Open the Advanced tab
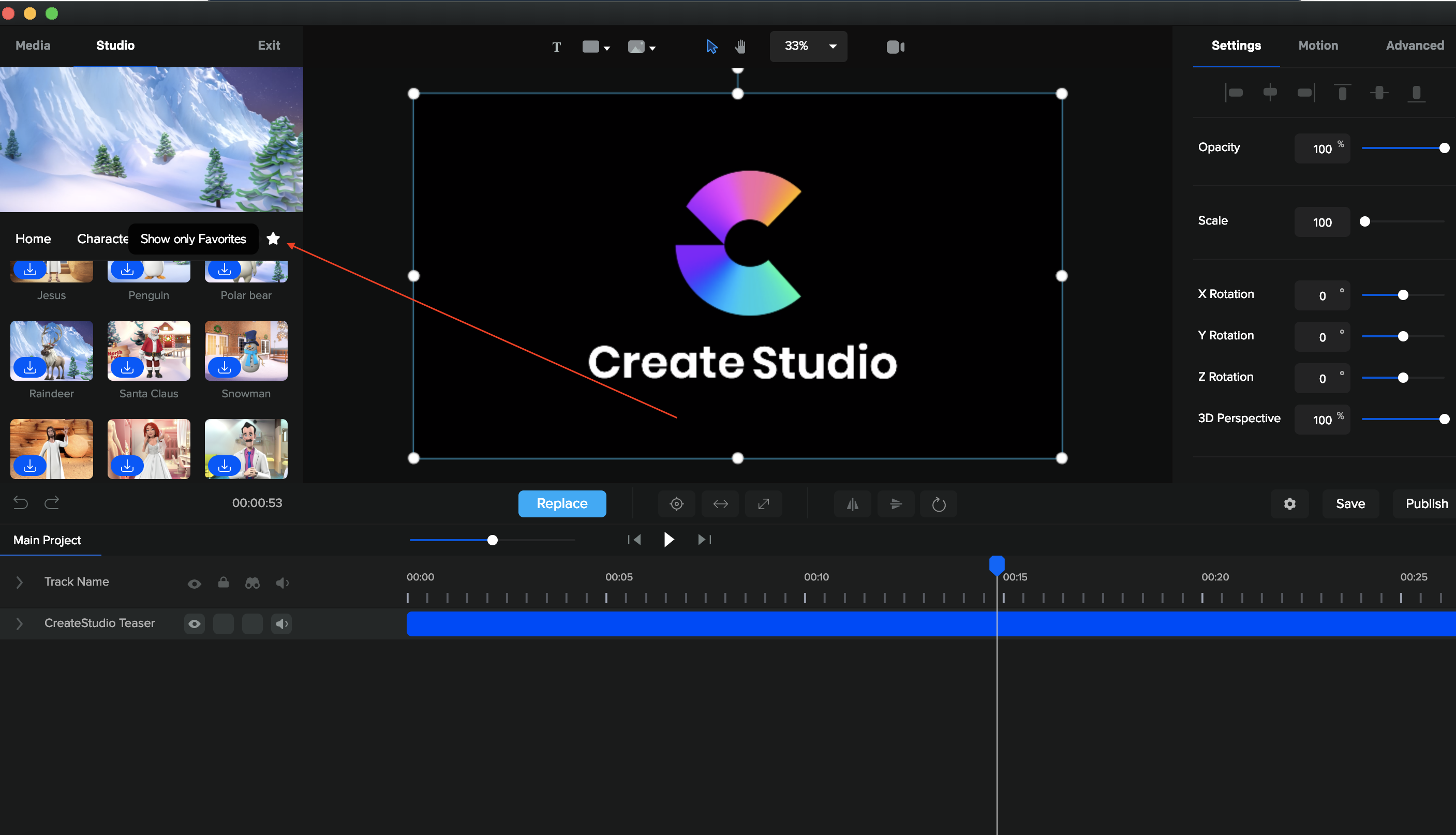1456x835 pixels. pos(1415,46)
